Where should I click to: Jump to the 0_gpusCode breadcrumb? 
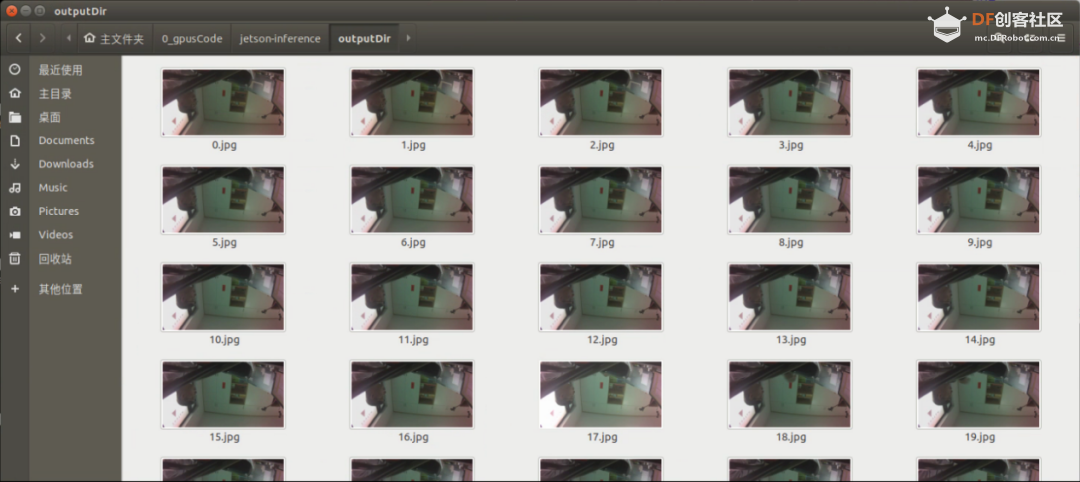tap(192, 39)
